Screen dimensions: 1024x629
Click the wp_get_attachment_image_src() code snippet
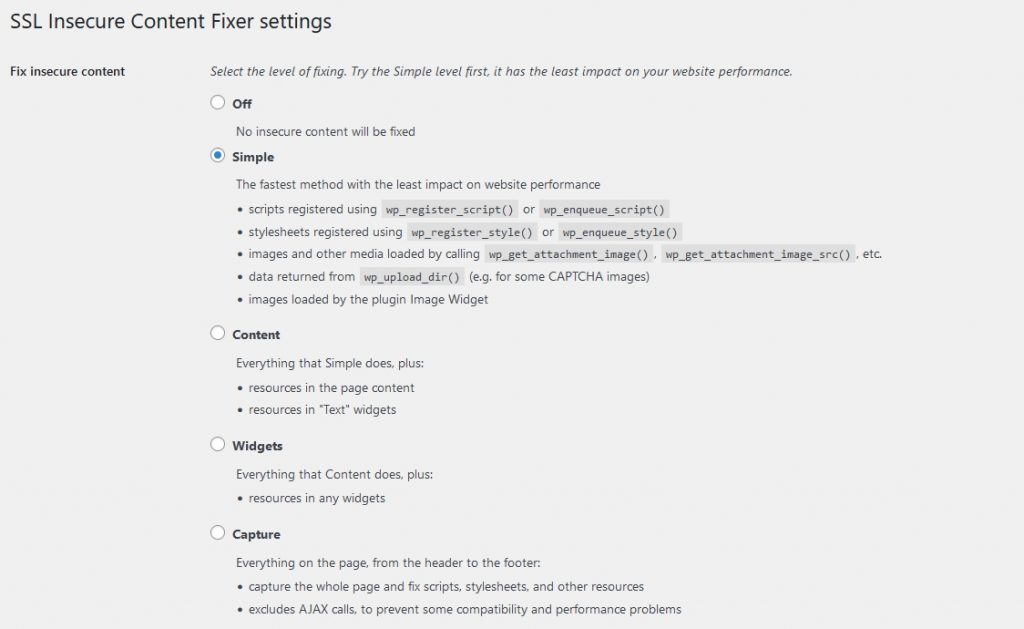(758, 254)
